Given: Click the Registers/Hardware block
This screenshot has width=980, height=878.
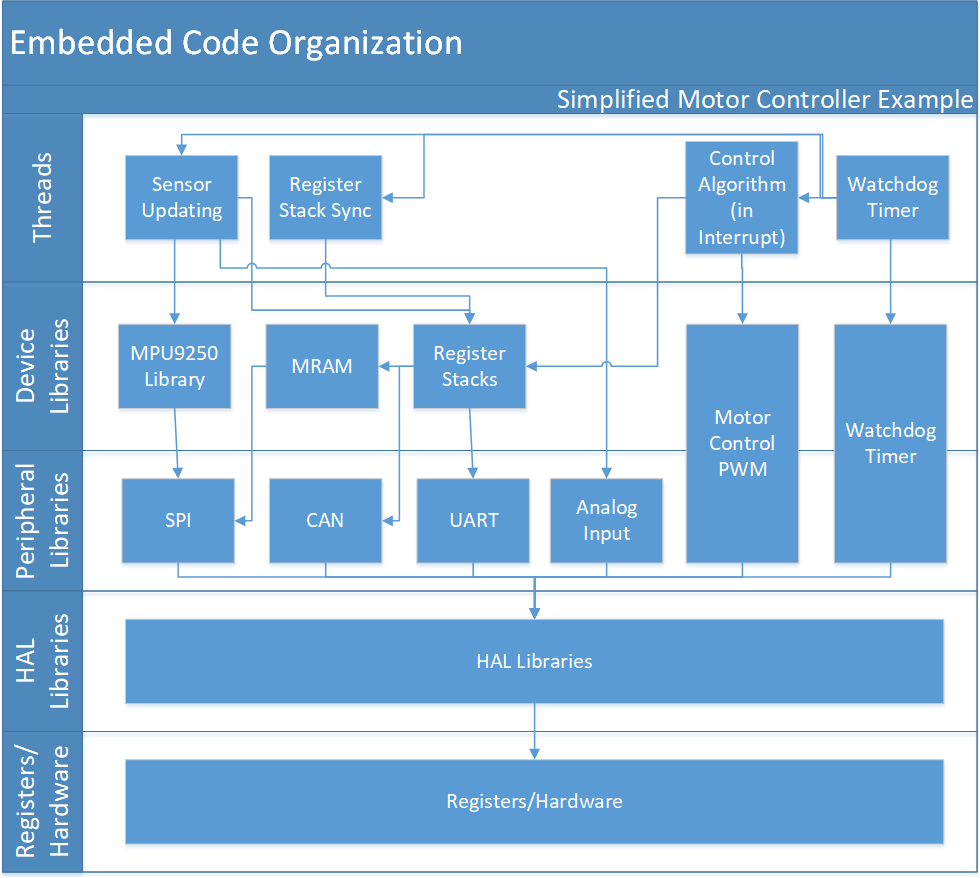Looking at the screenshot, I should [x=534, y=801].
